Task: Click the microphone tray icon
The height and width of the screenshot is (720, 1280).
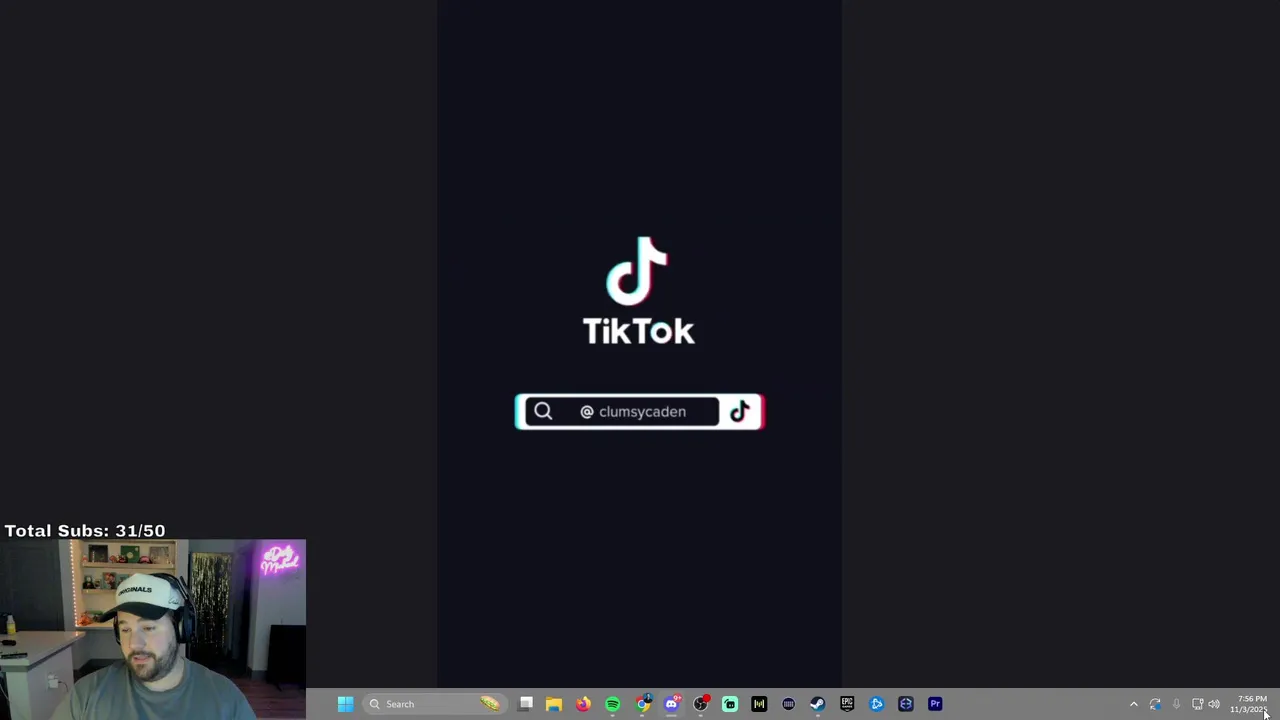Action: 1176,704
